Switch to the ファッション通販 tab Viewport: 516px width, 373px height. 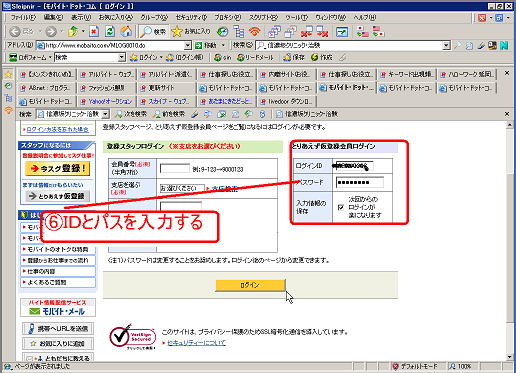(x=106, y=88)
